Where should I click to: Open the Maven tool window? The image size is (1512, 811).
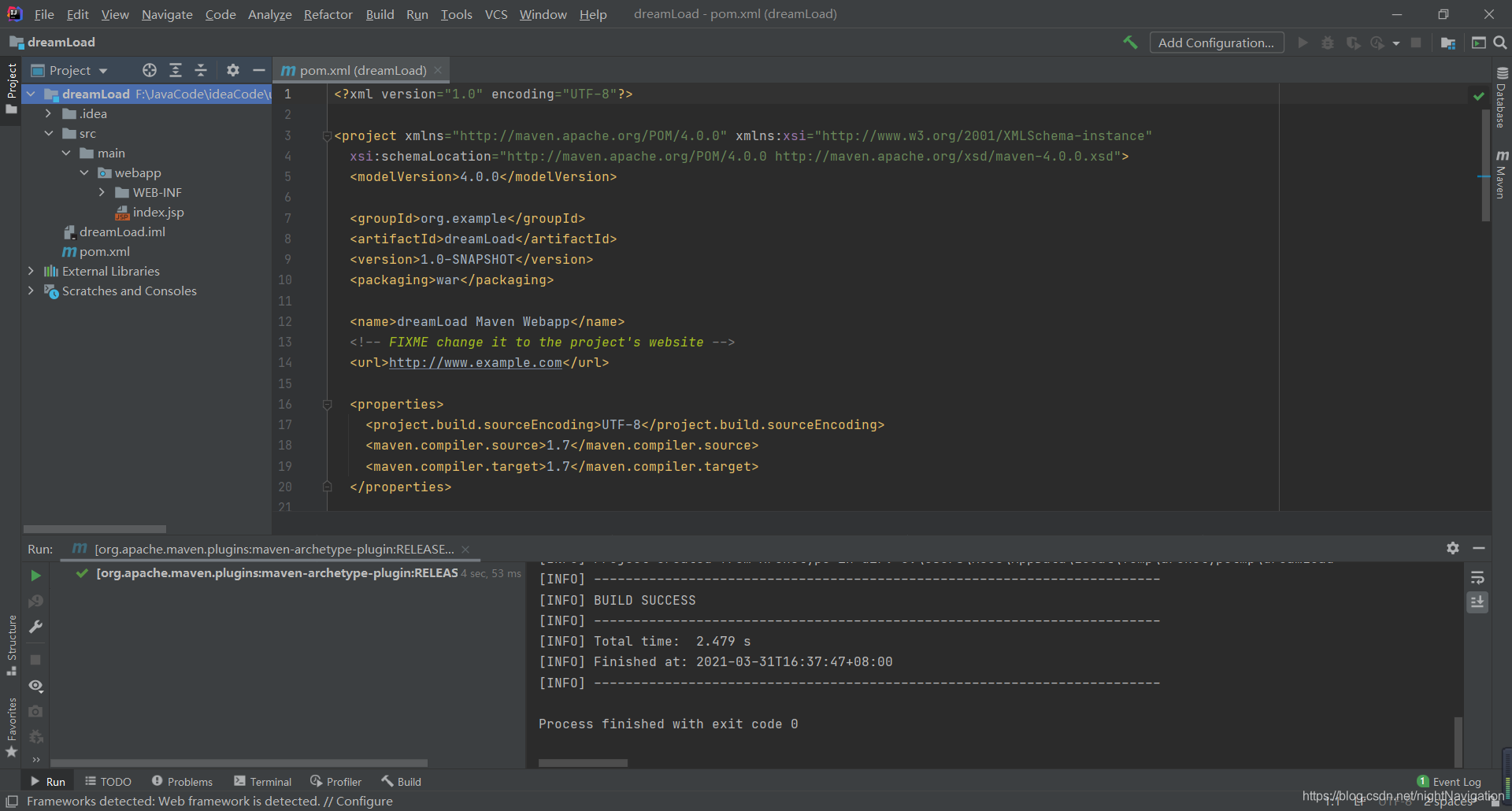[x=1502, y=175]
